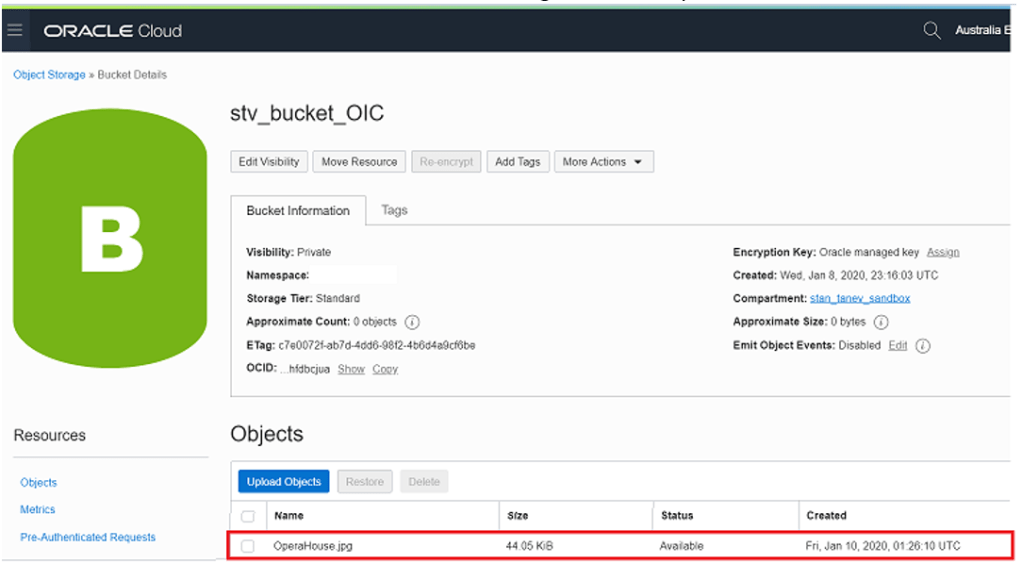Click the Oracle Cloud logo
Image resolution: width=1022 pixels, height=564 pixels.
(x=112, y=30)
